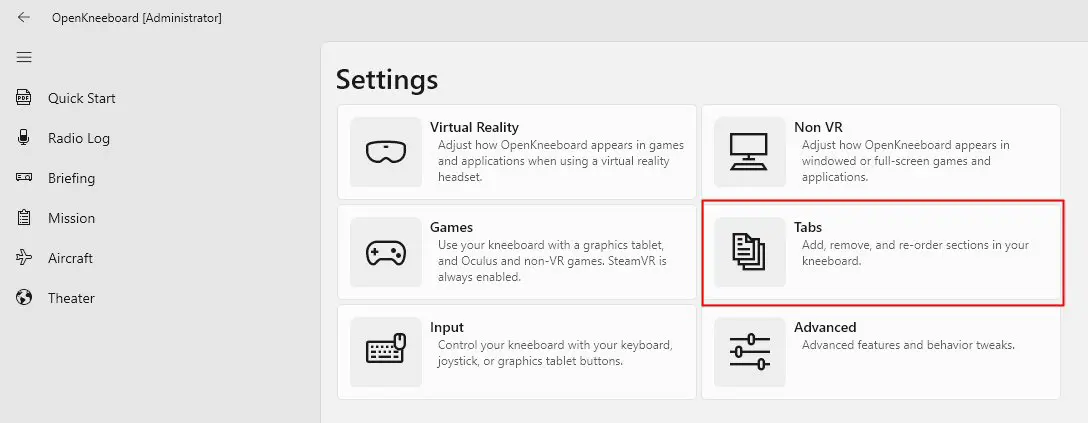Open the Mission clipboard icon
The image size is (1088, 423).
point(24,218)
